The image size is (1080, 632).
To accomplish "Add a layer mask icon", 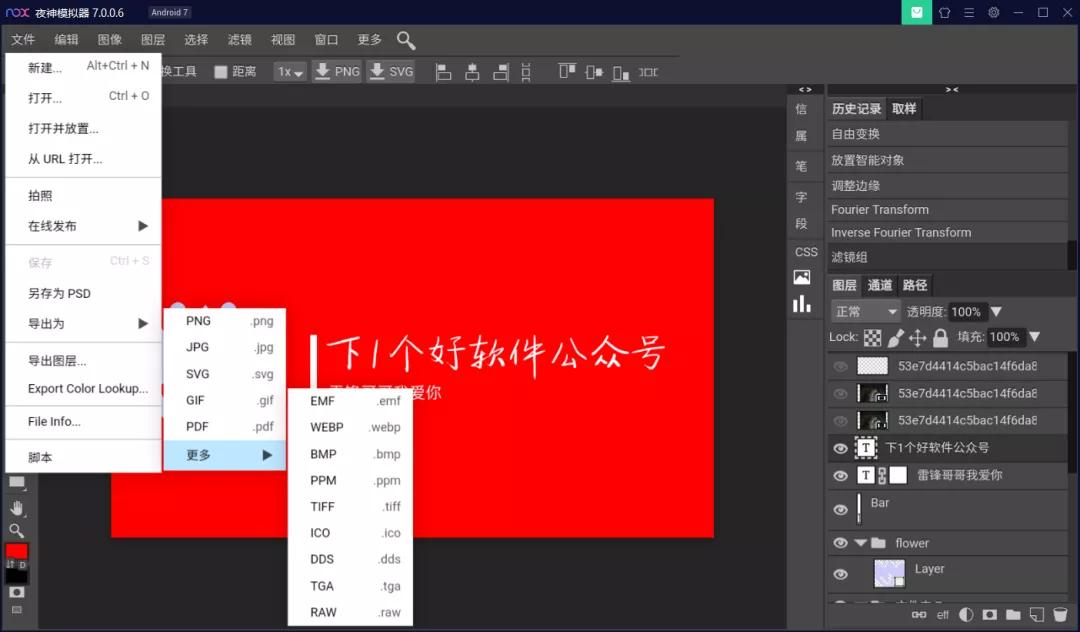I will (x=988, y=615).
